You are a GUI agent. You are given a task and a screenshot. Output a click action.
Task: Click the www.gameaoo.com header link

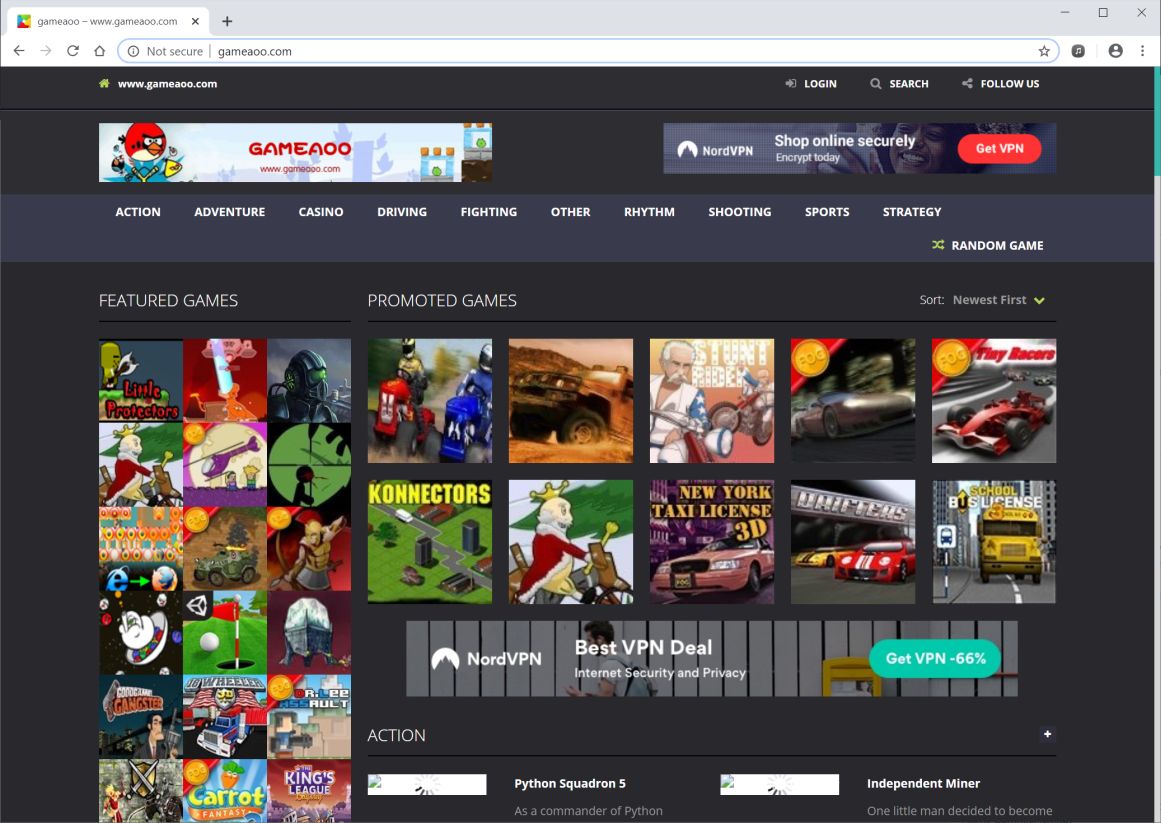click(x=167, y=84)
